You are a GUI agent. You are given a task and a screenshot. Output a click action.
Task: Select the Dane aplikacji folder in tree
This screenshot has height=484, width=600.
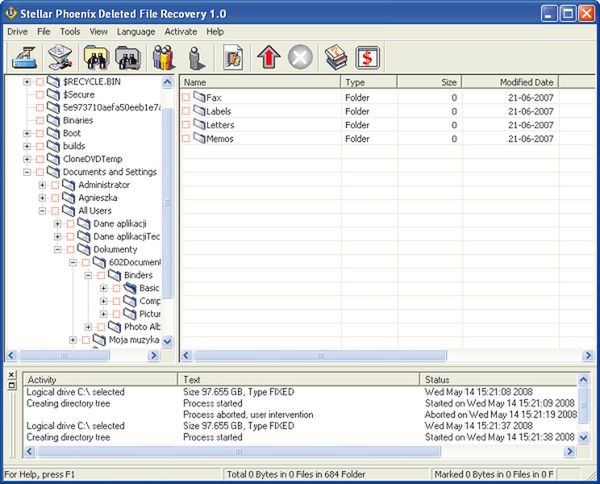tap(120, 224)
